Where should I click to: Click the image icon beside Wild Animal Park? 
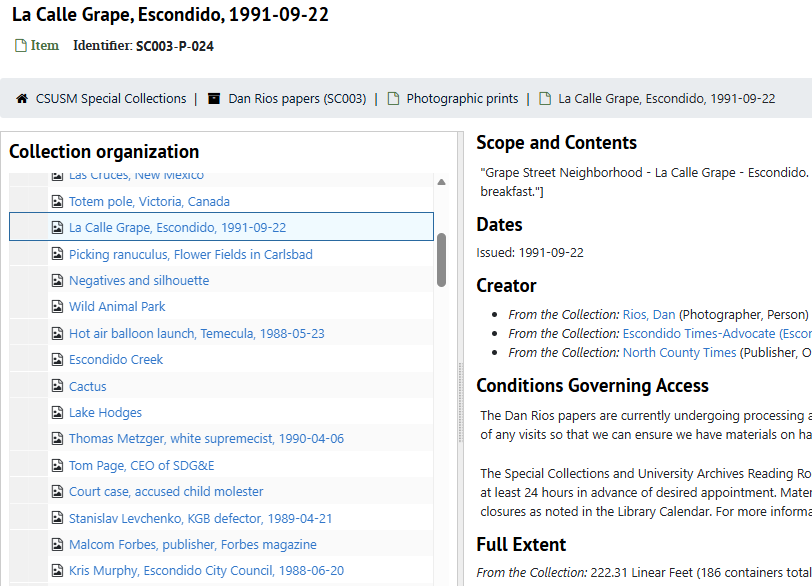point(57,306)
